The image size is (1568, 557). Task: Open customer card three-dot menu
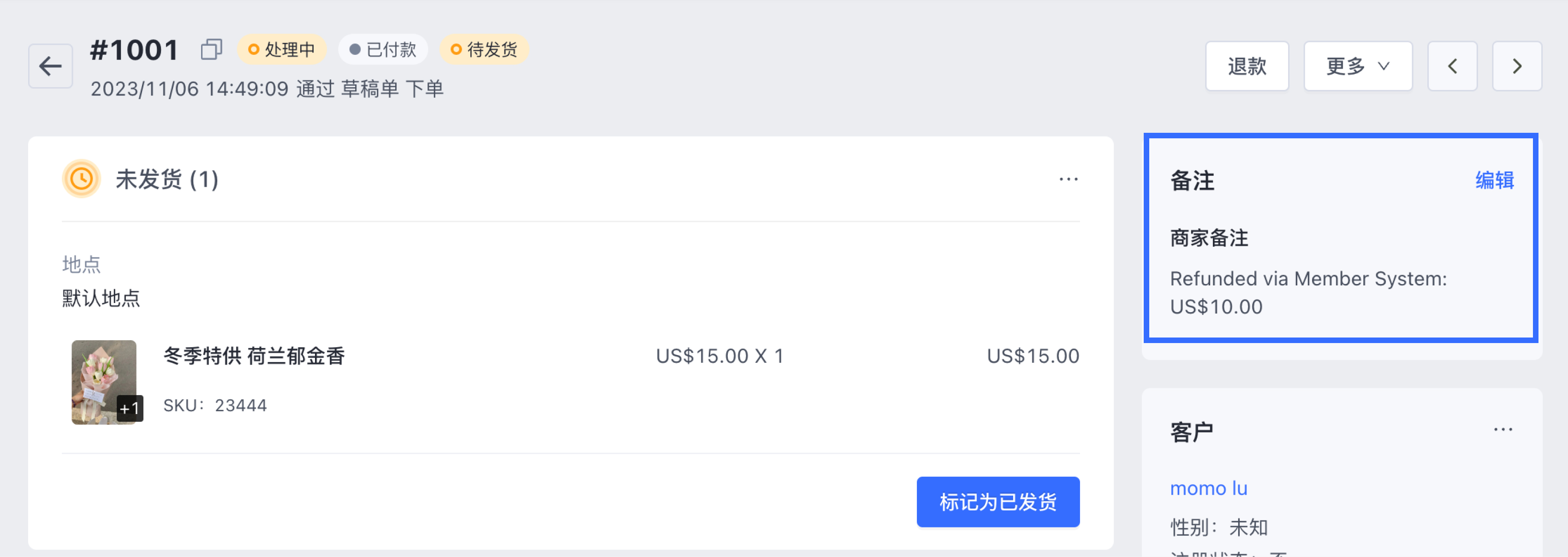pos(1503,430)
